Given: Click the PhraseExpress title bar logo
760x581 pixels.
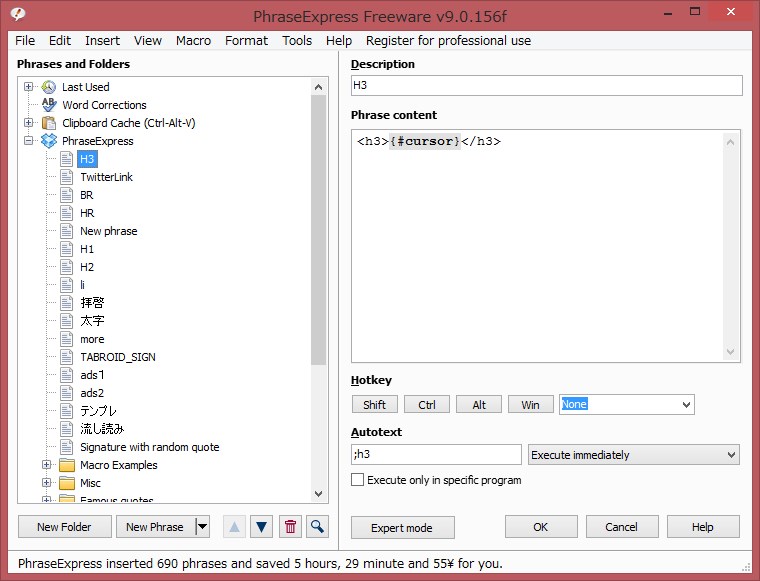Looking at the screenshot, I should coord(18,14).
